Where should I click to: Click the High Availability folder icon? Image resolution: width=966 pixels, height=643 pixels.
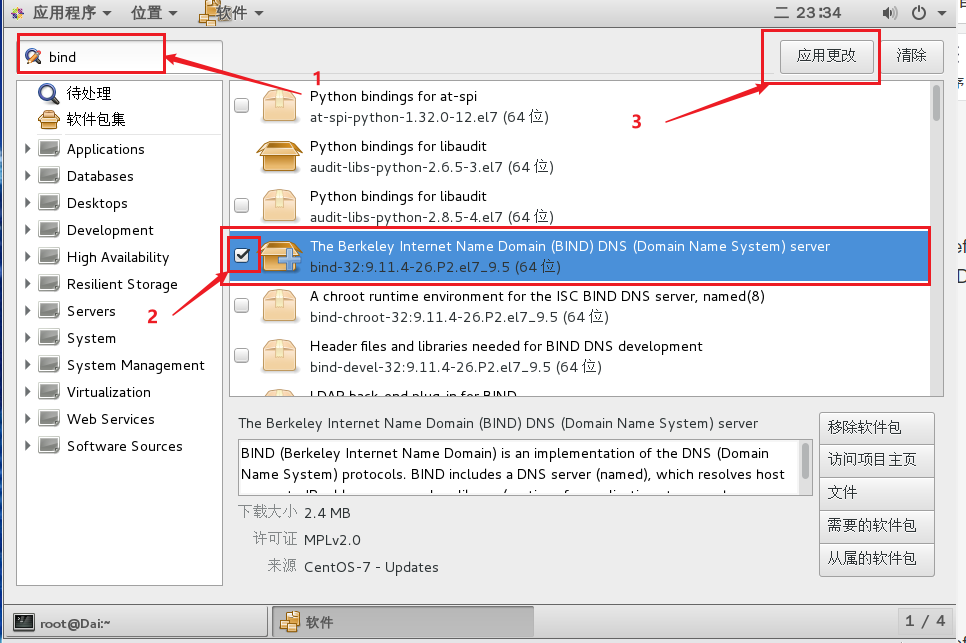click(x=49, y=257)
